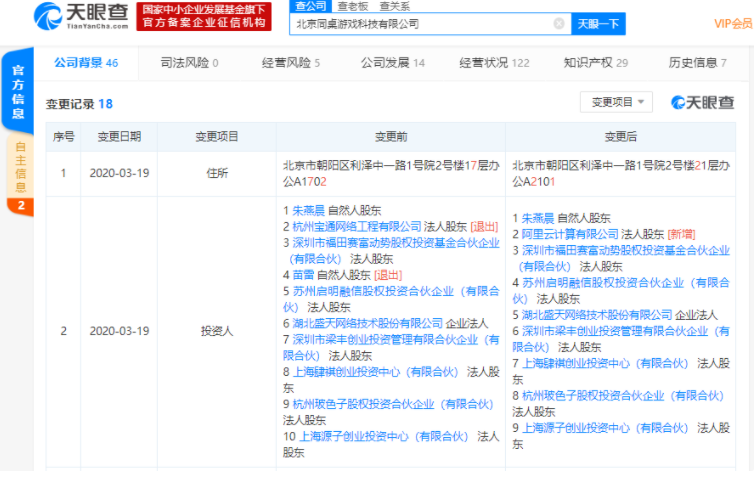The width and height of the screenshot is (756, 478).
Task: Open 杭州宝通网络工程有限公司 shareholder link
Action: [x=357, y=227]
